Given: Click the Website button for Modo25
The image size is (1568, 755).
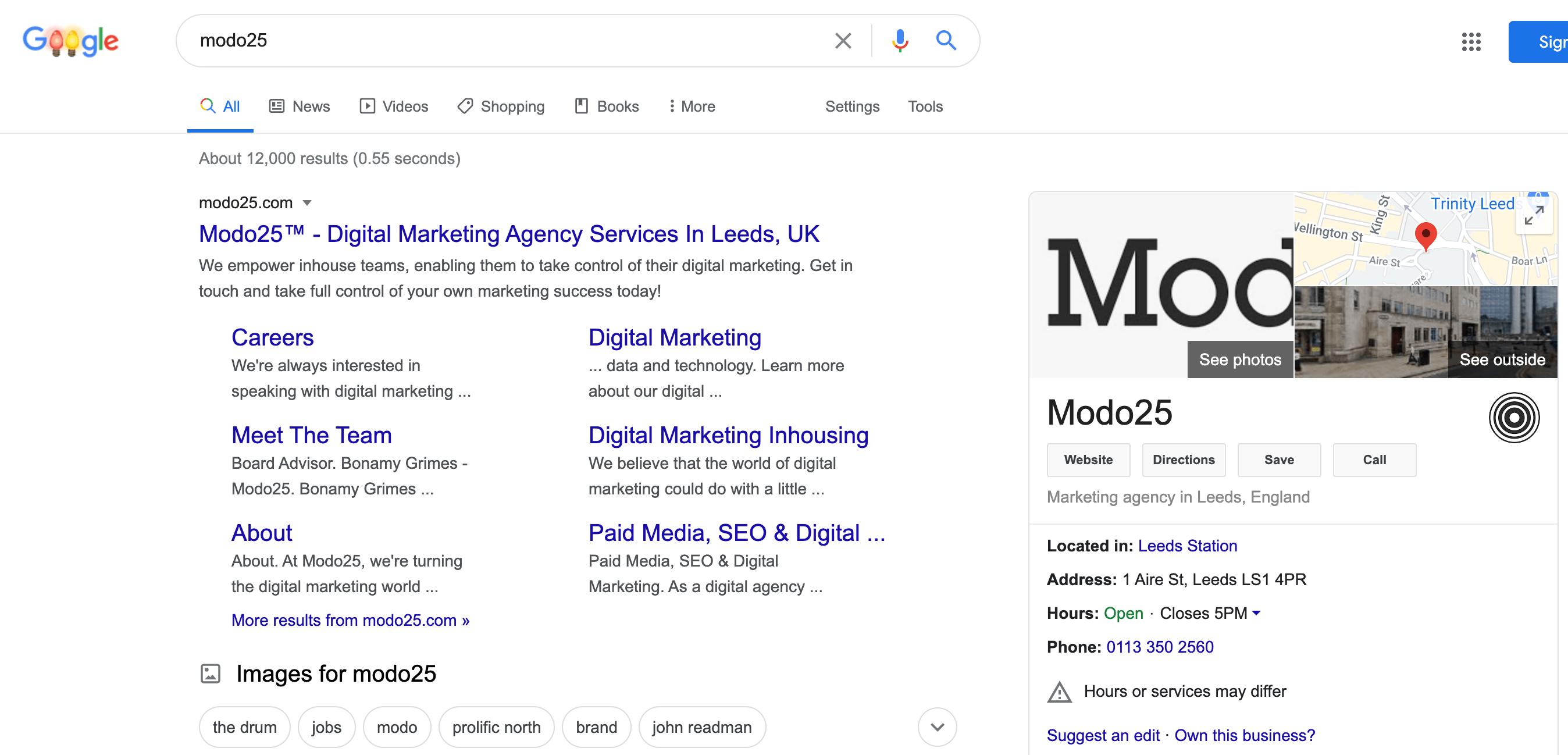Looking at the screenshot, I should click(1087, 460).
